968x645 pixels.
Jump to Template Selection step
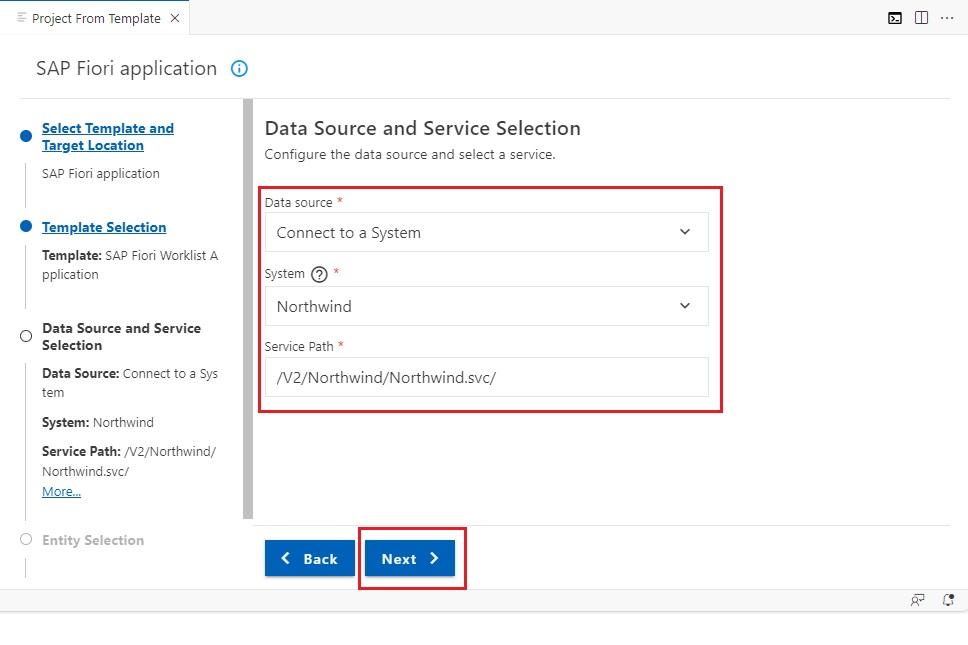[x=104, y=227]
